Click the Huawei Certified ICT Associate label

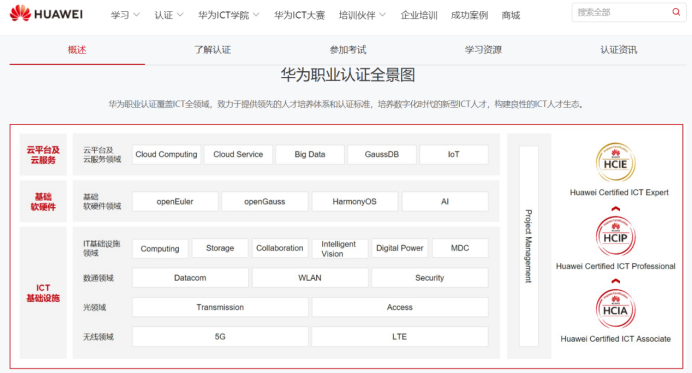(616, 339)
